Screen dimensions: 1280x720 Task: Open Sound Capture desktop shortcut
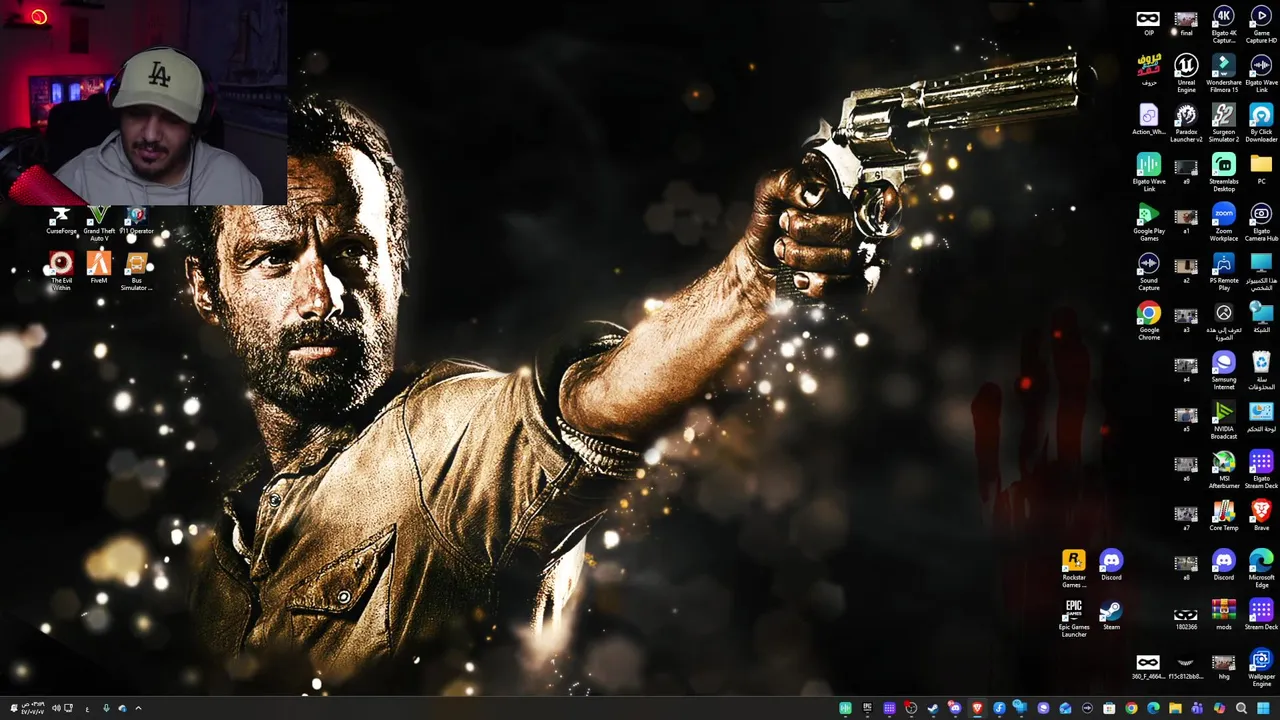[1148, 271]
